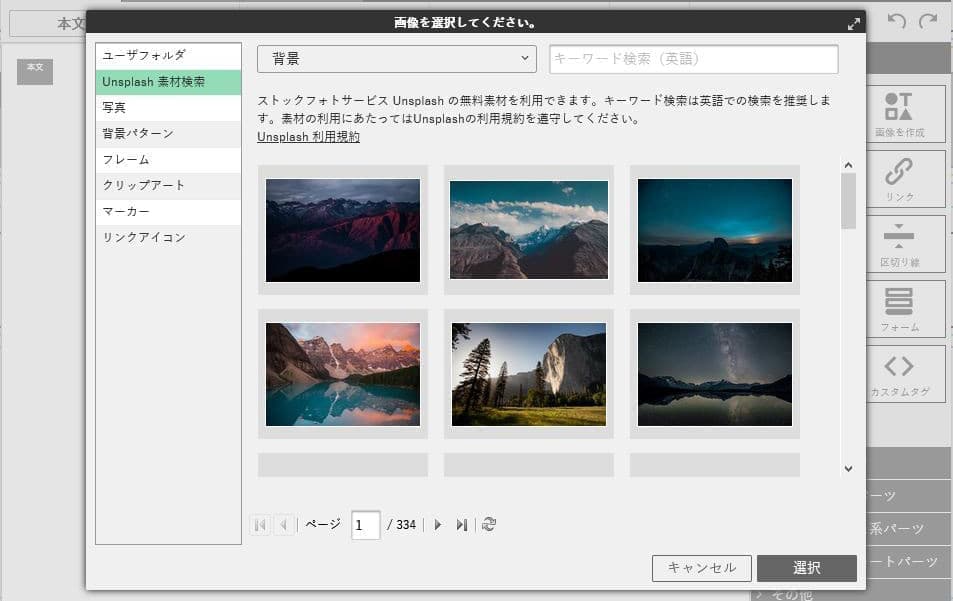Click the page number input box
Screen dimensions: 953x601
365,525
